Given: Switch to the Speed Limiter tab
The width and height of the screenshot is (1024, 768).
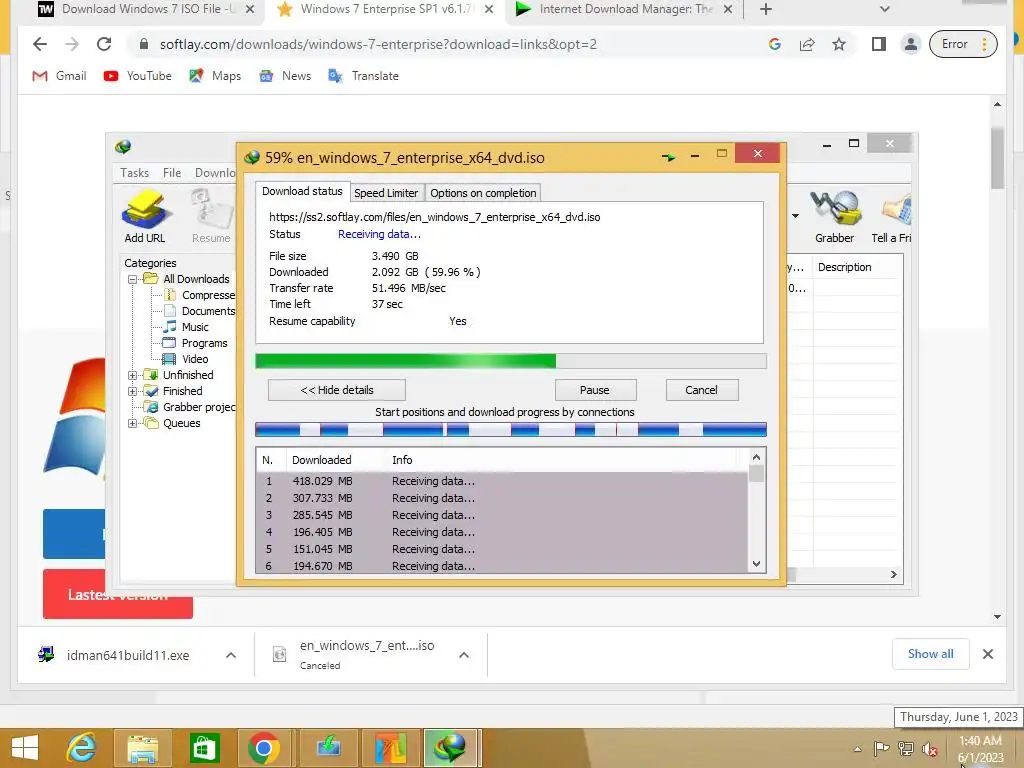Looking at the screenshot, I should click(x=386, y=193).
